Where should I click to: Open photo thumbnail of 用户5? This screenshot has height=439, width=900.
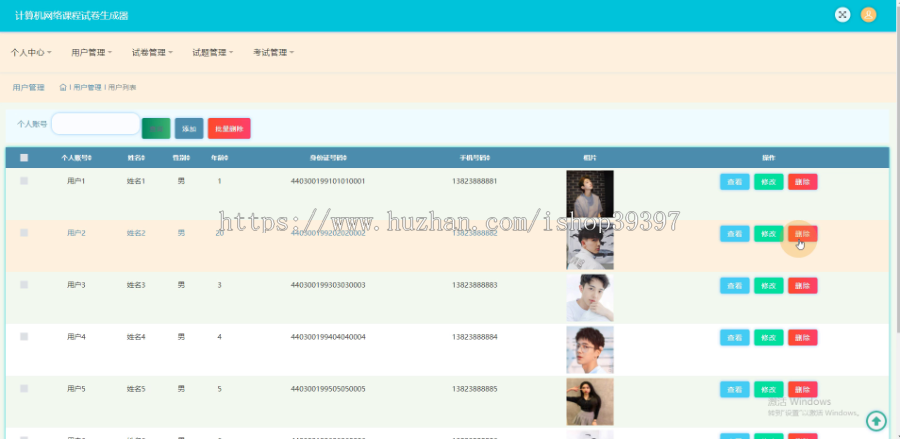tap(590, 402)
